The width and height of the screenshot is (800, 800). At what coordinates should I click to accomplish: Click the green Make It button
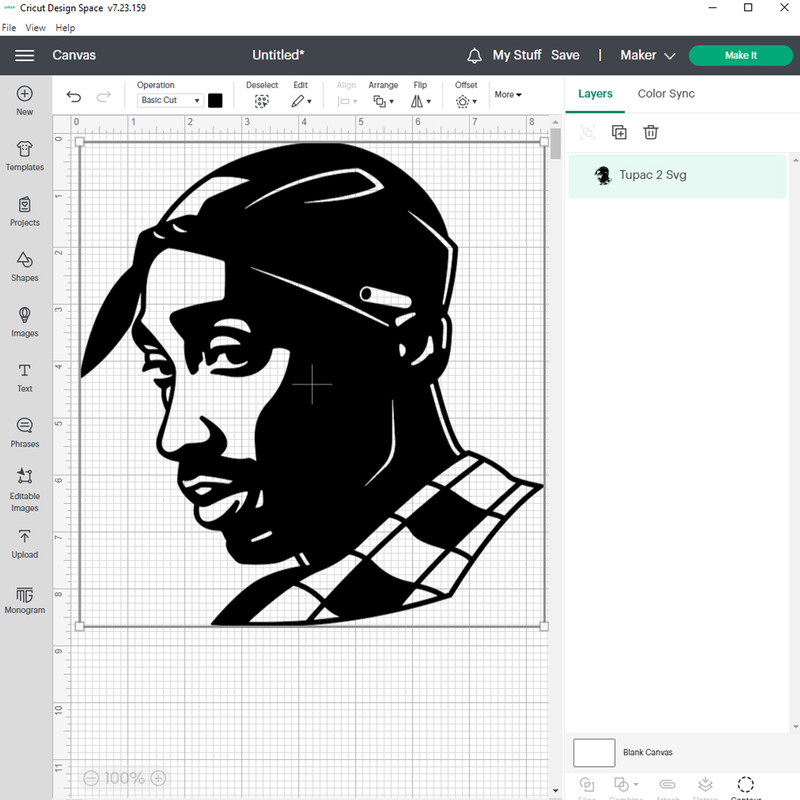[x=740, y=55]
